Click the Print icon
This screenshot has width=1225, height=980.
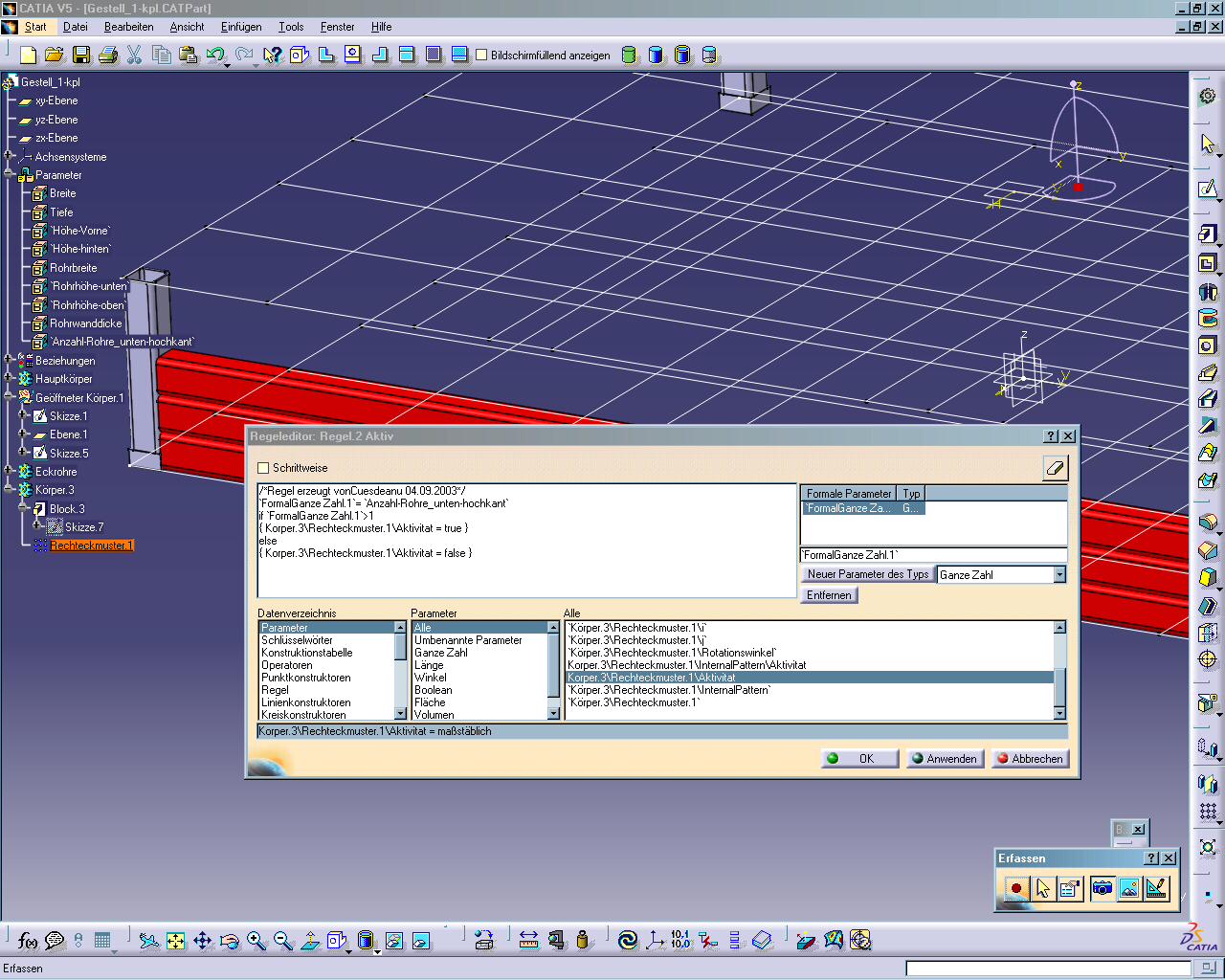pos(108,56)
